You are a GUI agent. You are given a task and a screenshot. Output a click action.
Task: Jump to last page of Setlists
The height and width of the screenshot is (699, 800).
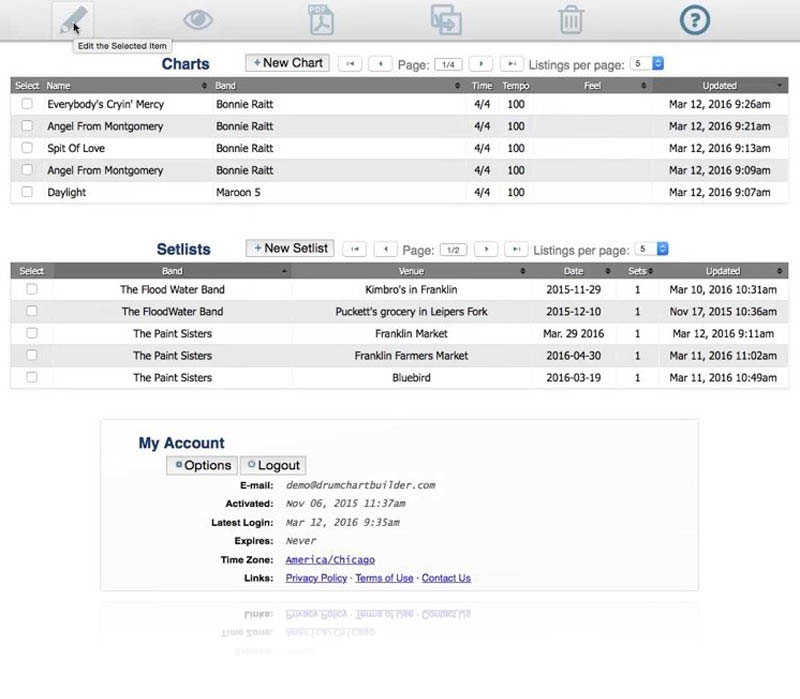pyautogui.click(x=516, y=249)
